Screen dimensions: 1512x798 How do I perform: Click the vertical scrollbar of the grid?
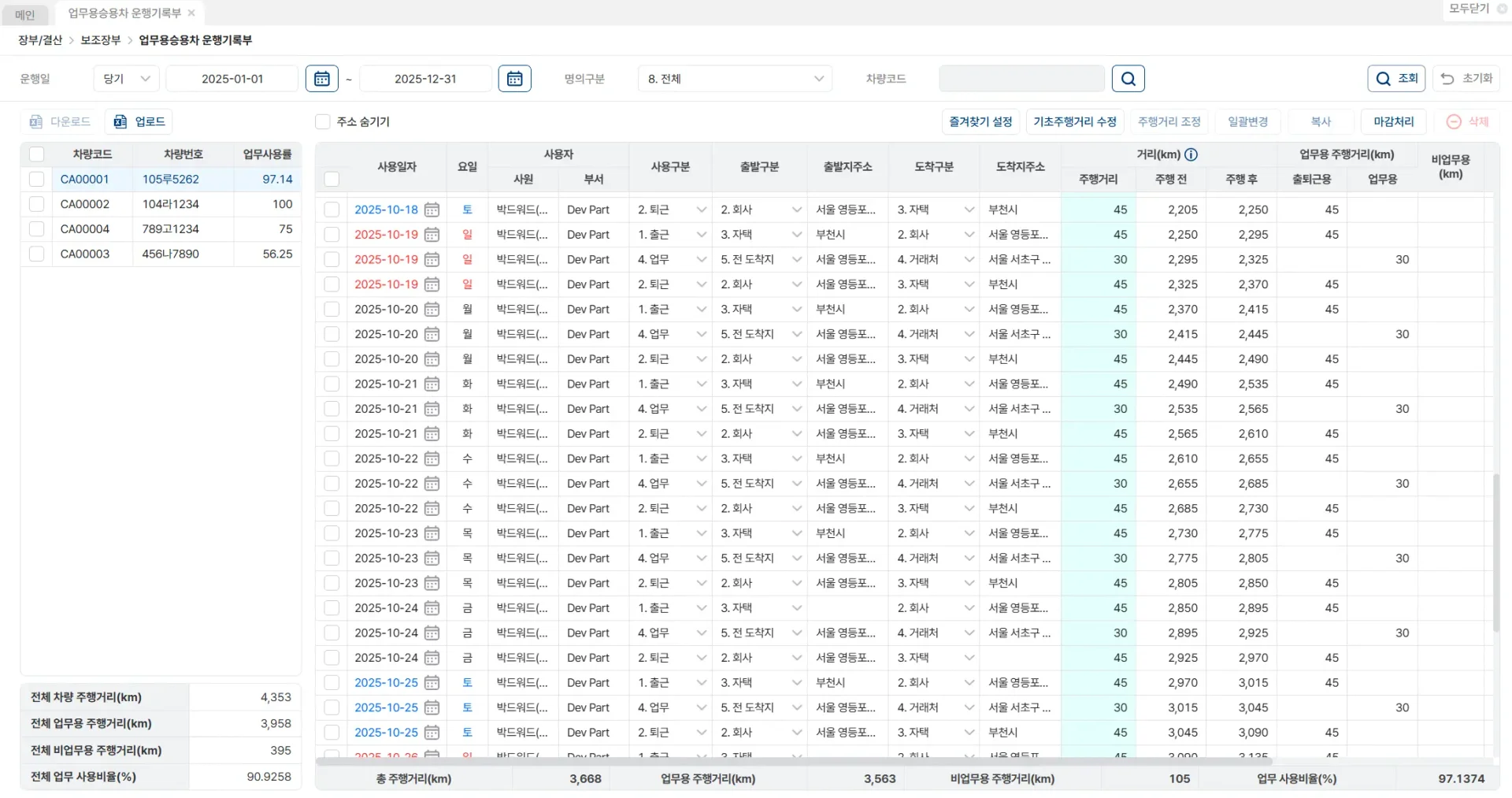point(1495,551)
